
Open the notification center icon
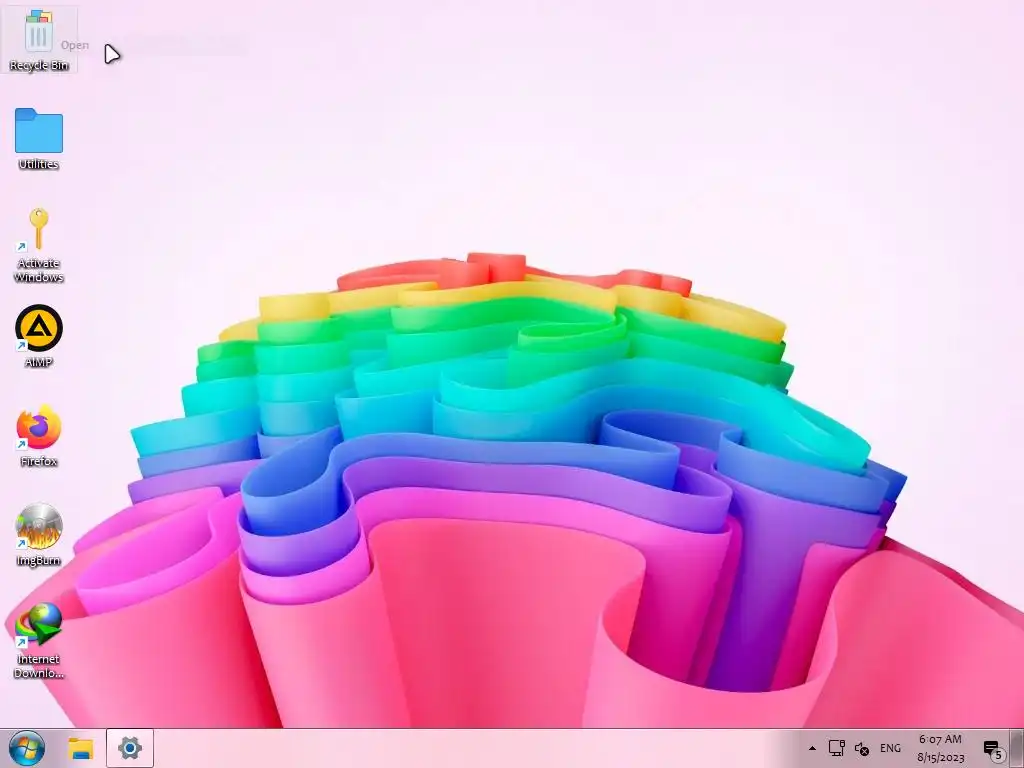[993, 749]
